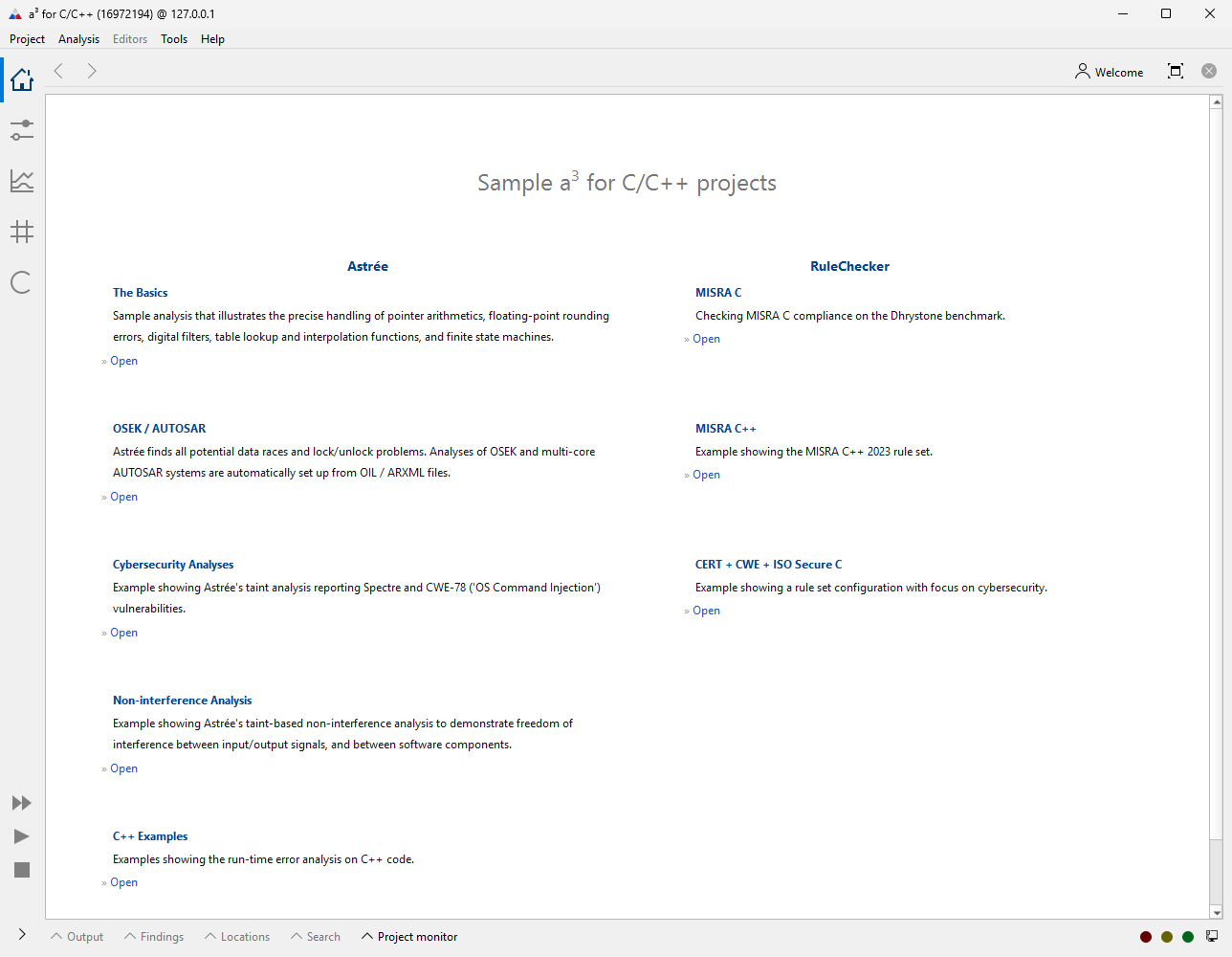
Task: Click the vertical scrollbar thumb
Action: (1217, 474)
